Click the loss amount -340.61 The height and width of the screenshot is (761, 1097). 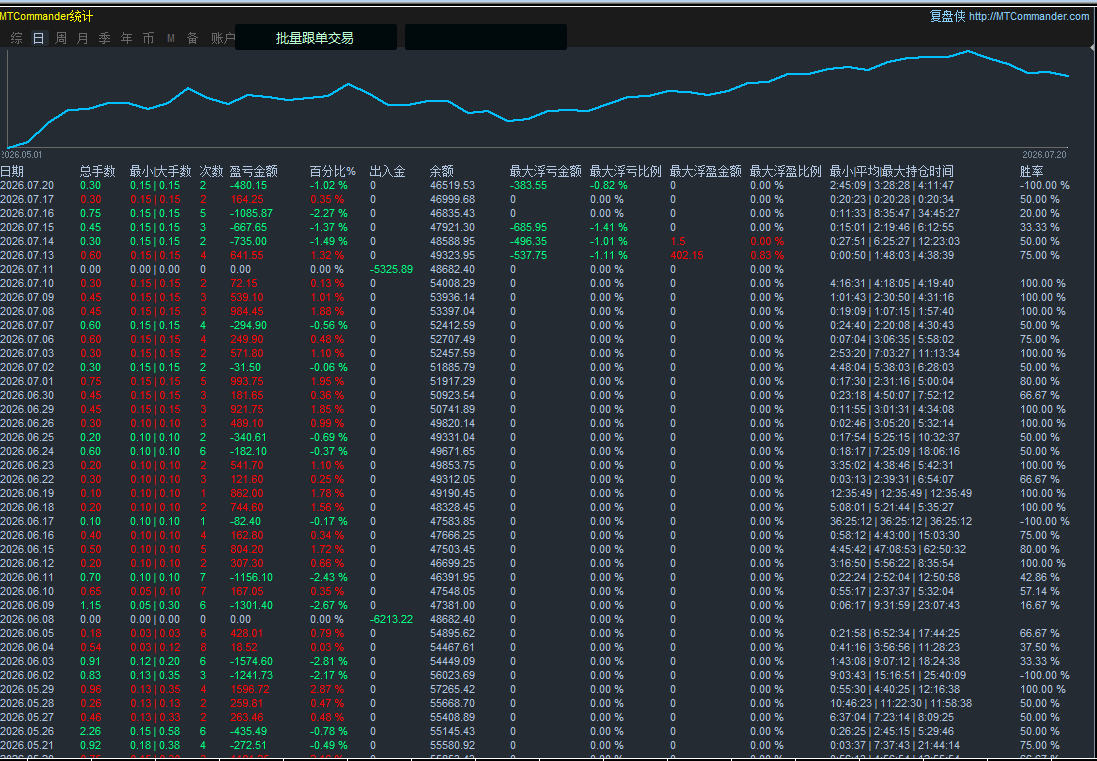[x=248, y=437]
